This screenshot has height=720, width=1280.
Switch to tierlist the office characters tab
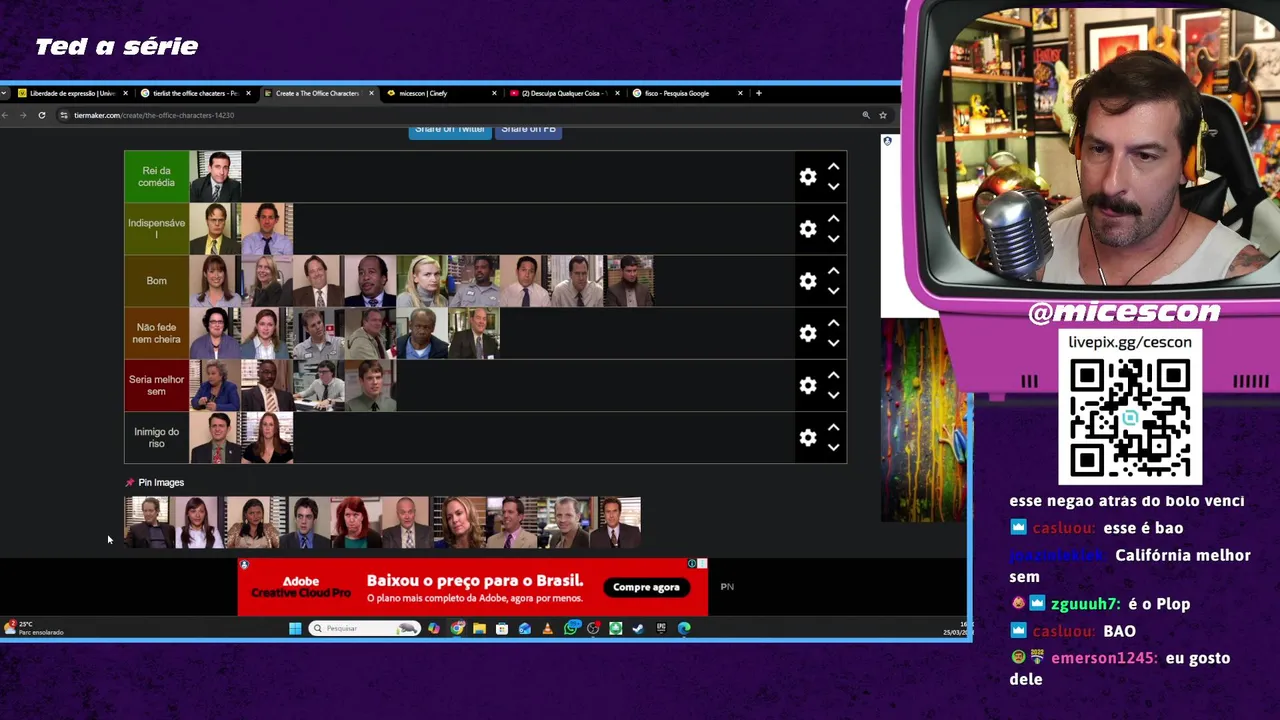(195, 93)
